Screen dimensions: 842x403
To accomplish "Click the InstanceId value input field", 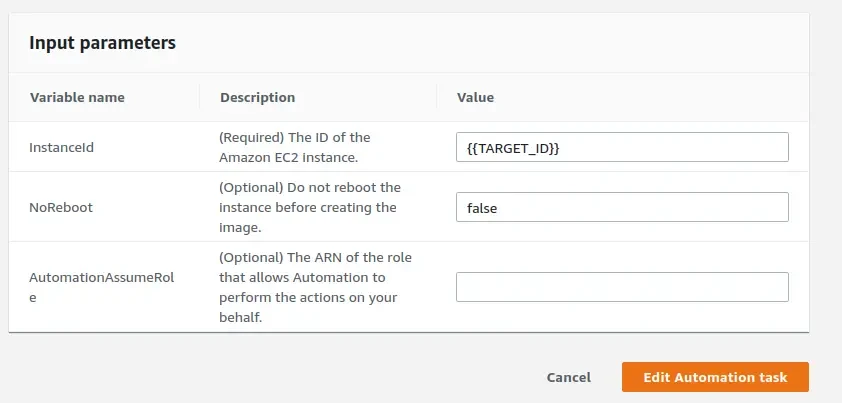I will click(621, 147).
